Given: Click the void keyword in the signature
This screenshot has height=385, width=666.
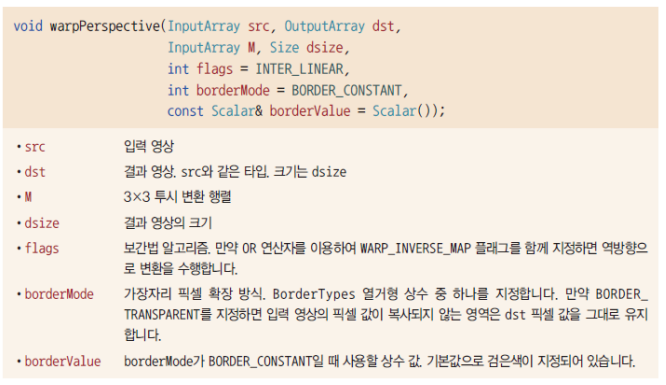Looking at the screenshot, I should tap(28, 26).
